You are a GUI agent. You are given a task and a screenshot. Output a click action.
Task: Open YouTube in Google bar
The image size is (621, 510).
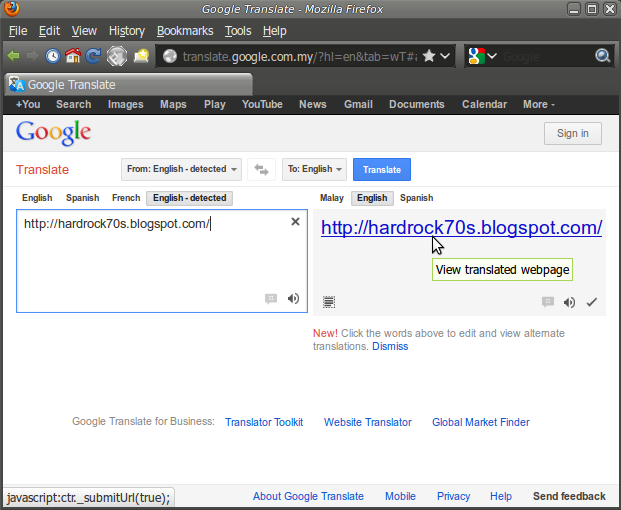click(x=262, y=104)
